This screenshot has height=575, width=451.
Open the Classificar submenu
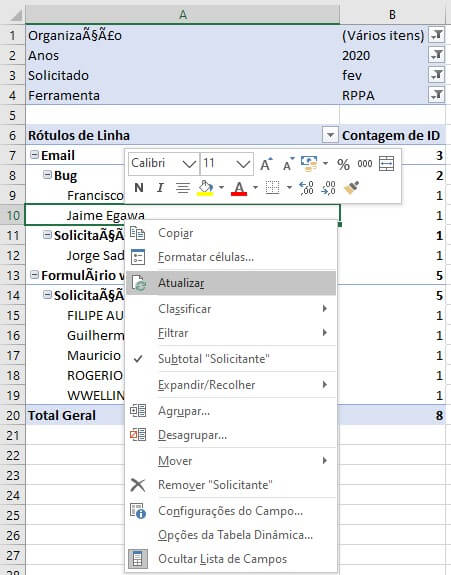pos(231,309)
